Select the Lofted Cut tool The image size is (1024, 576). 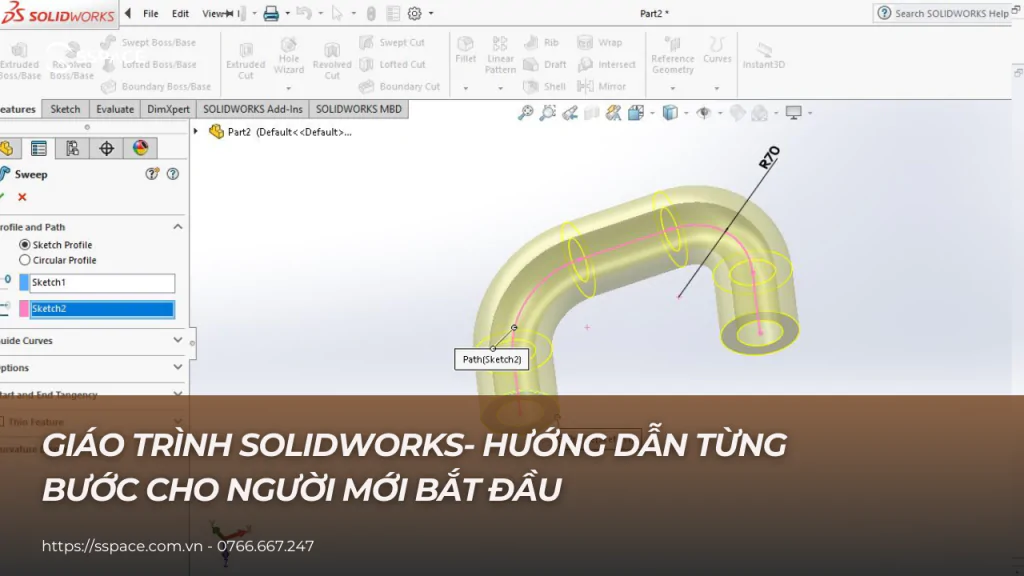(392, 64)
